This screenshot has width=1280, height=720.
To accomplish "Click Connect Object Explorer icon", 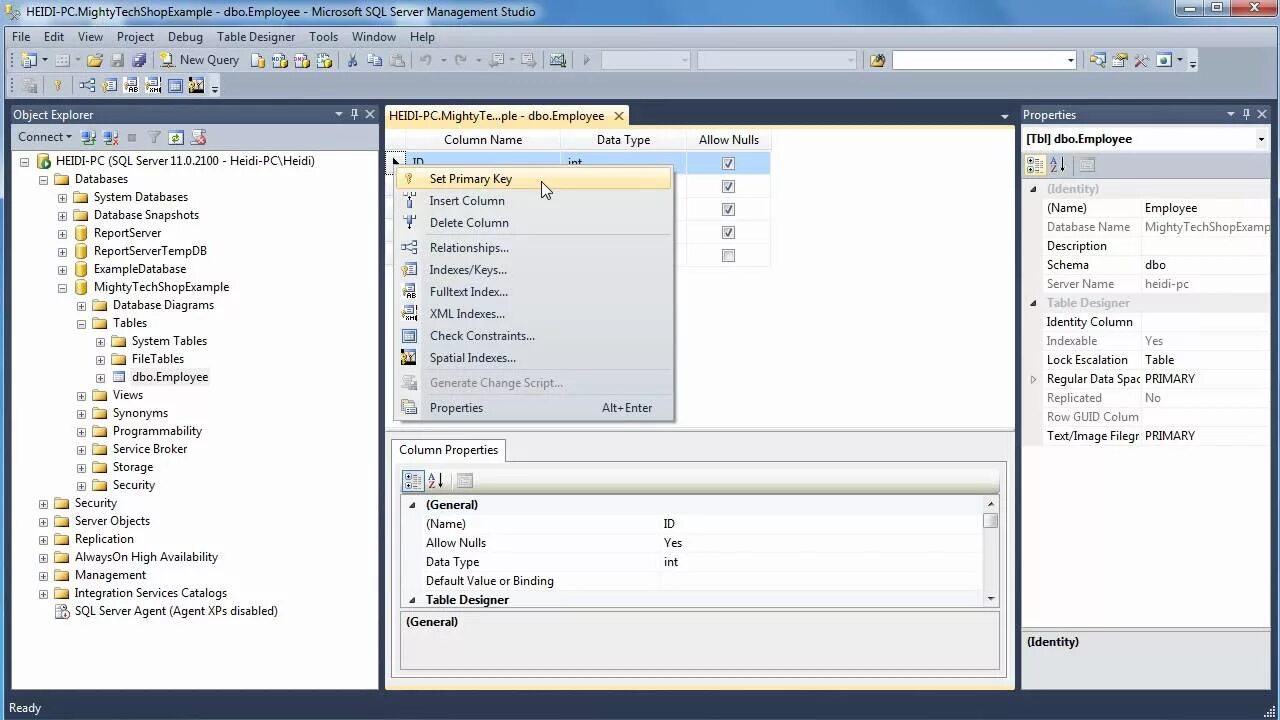I will pos(88,137).
